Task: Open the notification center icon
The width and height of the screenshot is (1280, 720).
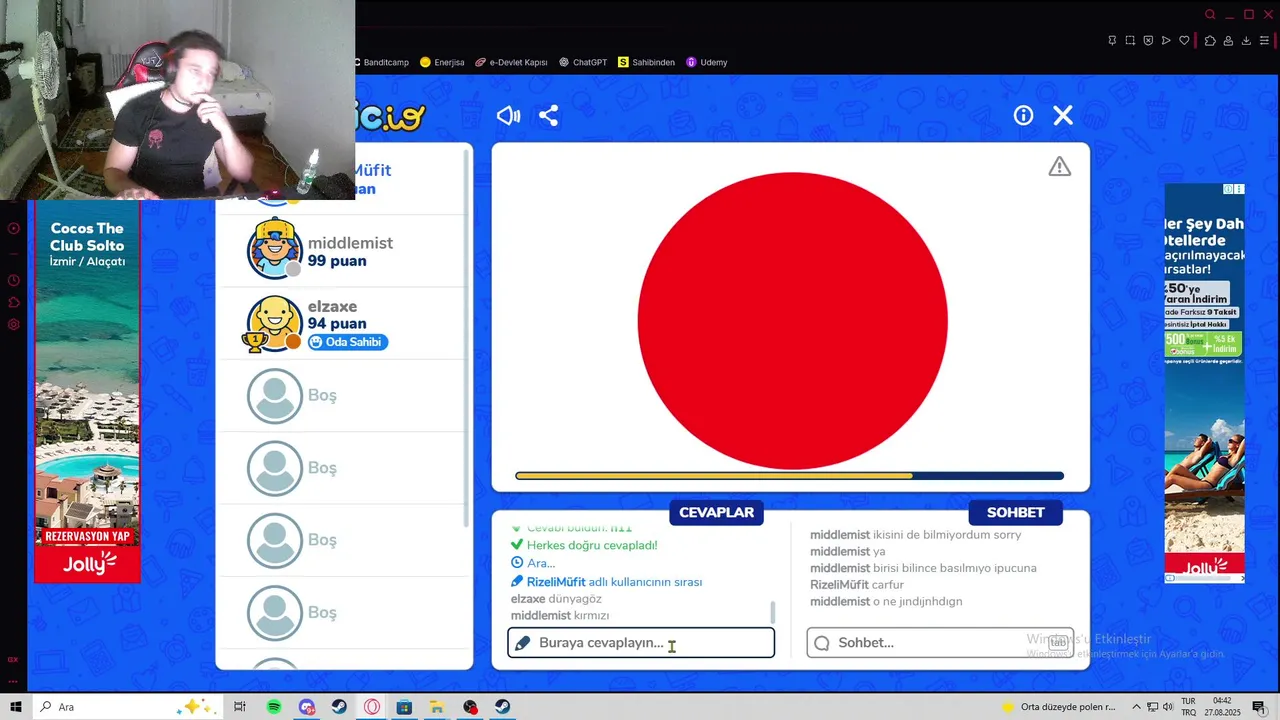Action: 1259,707
